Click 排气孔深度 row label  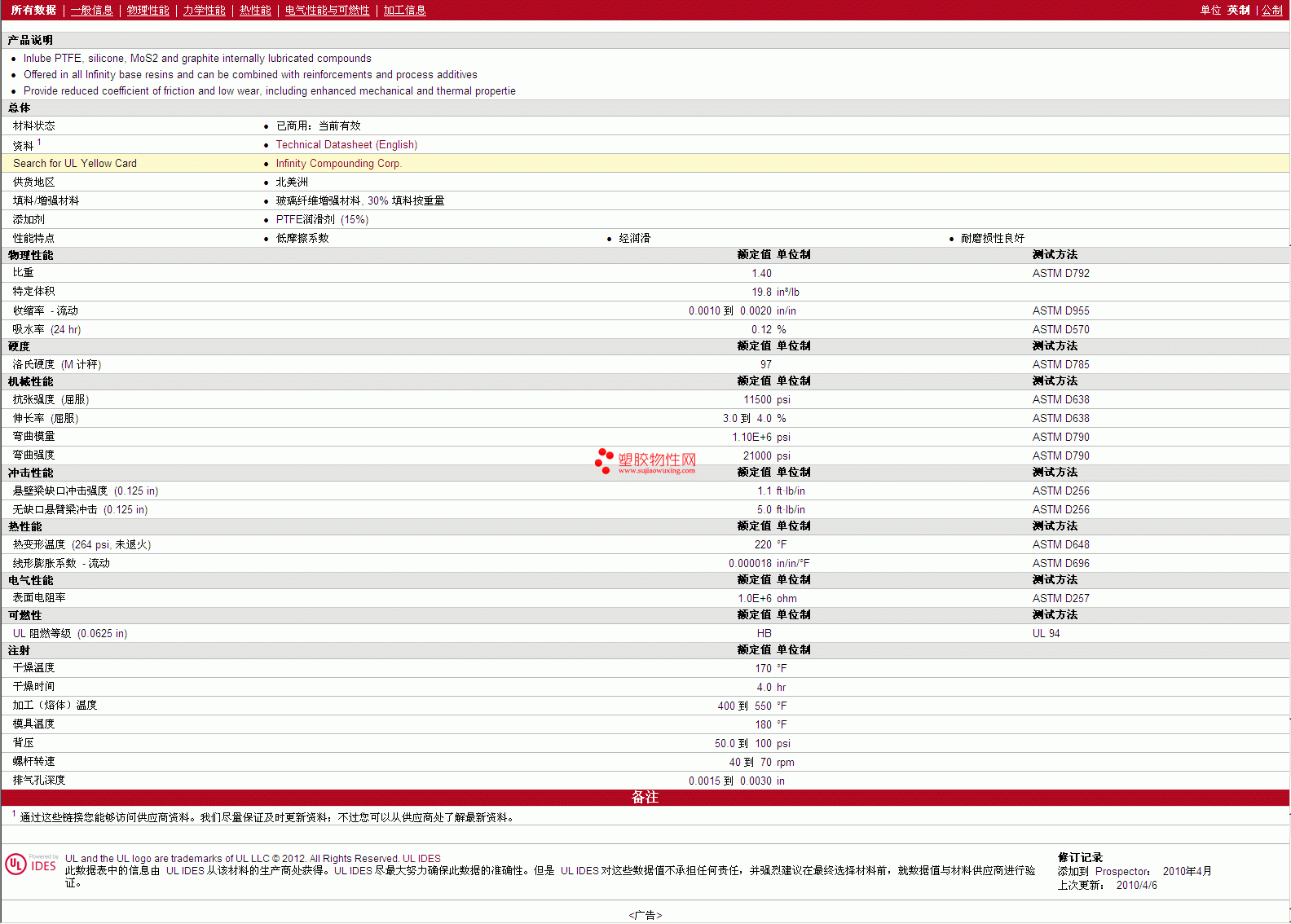pos(39,780)
